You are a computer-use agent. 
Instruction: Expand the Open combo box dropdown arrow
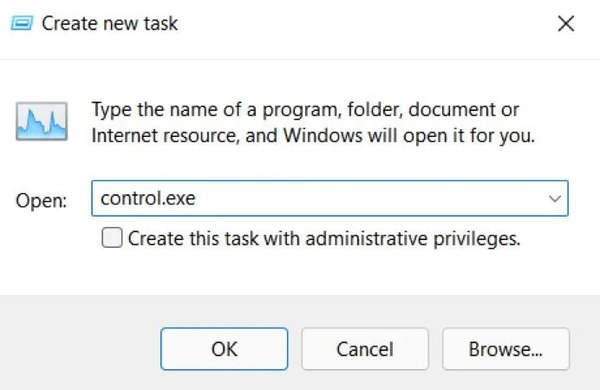[x=554, y=198]
